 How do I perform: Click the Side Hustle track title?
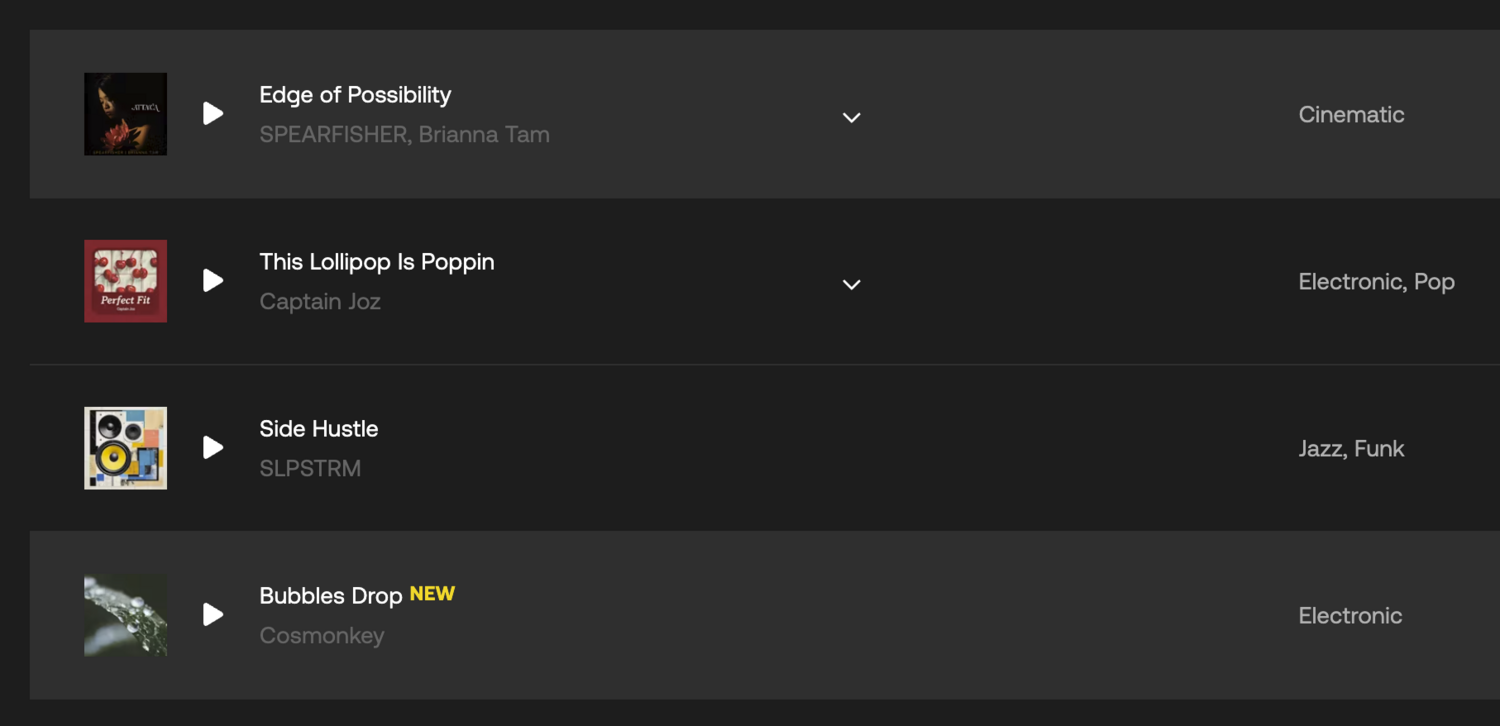tap(319, 429)
